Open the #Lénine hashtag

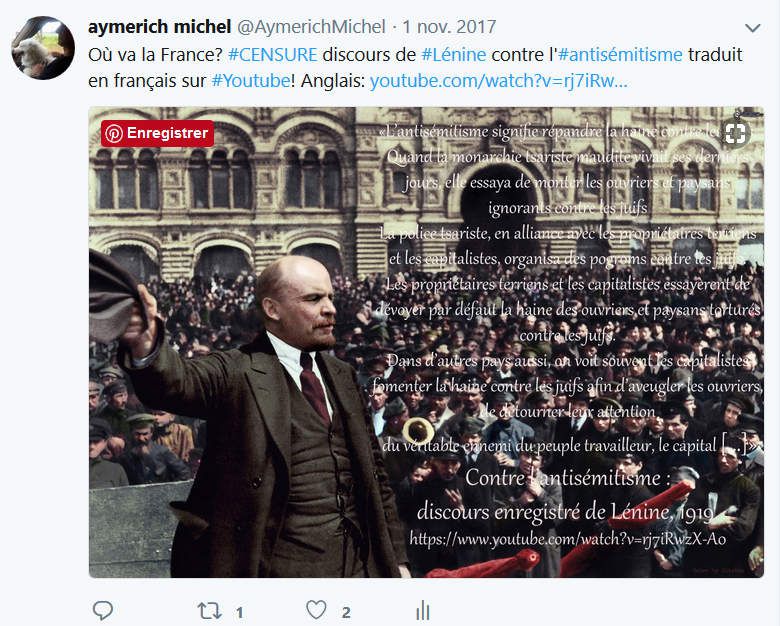click(x=453, y=54)
